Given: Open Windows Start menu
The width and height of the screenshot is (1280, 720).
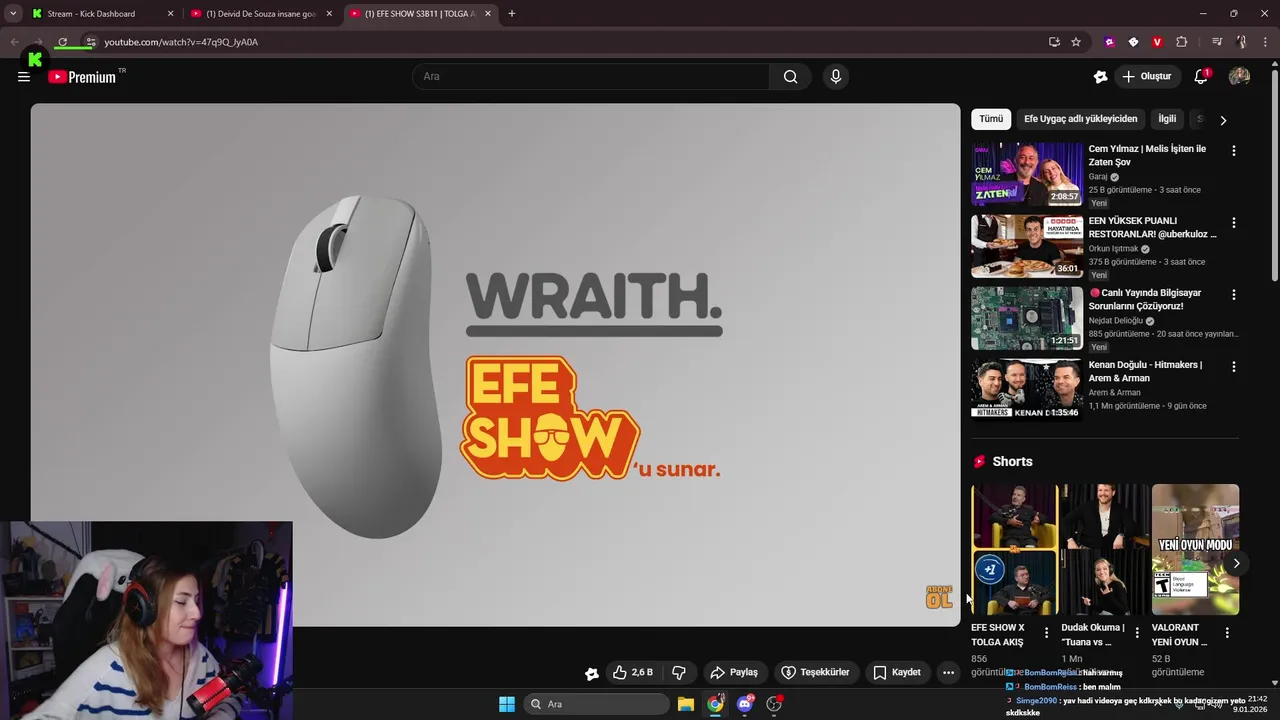Looking at the screenshot, I should pos(507,704).
